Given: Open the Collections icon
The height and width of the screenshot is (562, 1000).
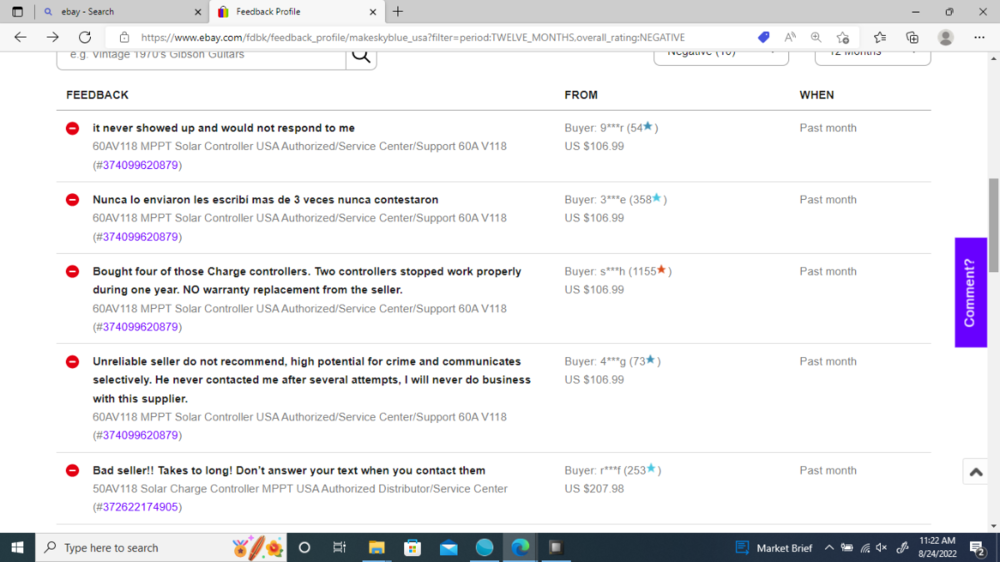Looking at the screenshot, I should [912, 38].
